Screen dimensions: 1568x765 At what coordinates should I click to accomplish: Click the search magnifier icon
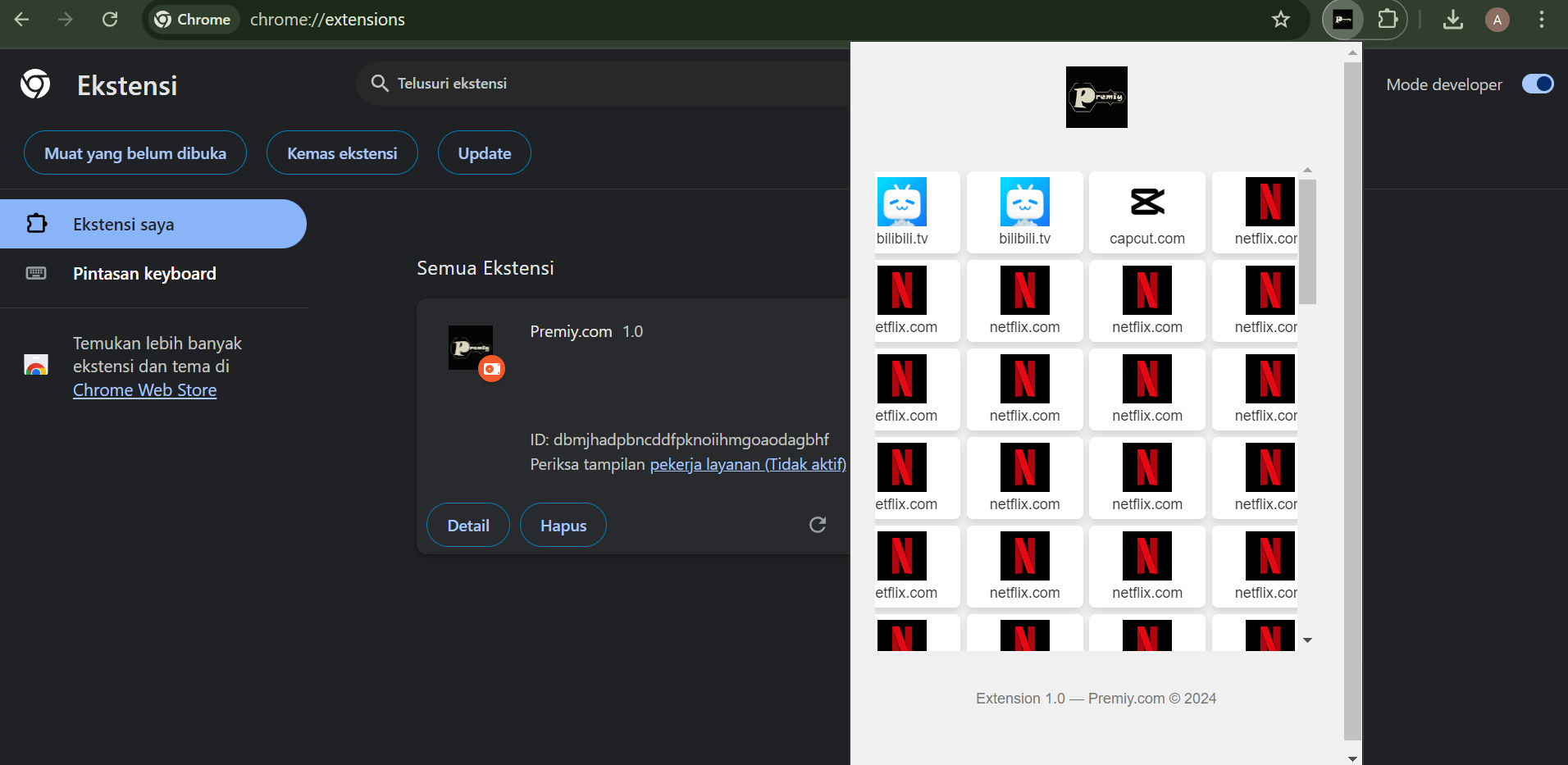(380, 83)
